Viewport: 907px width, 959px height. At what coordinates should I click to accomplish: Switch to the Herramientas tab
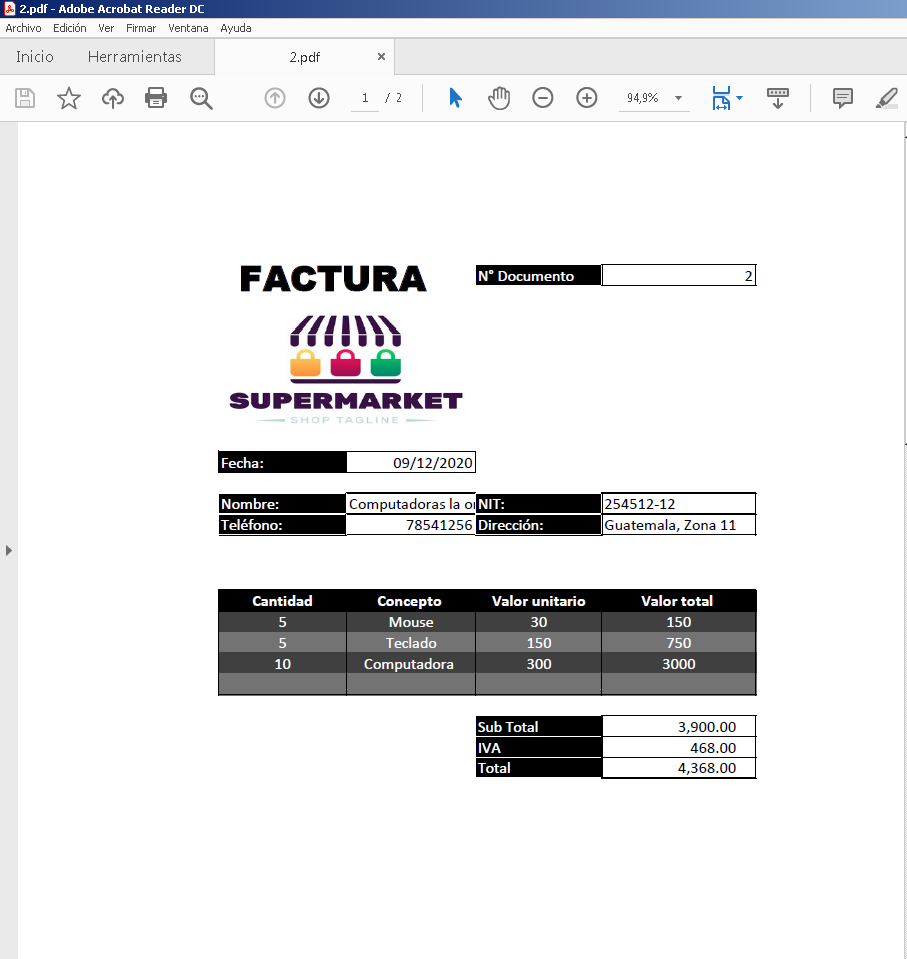(135, 57)
